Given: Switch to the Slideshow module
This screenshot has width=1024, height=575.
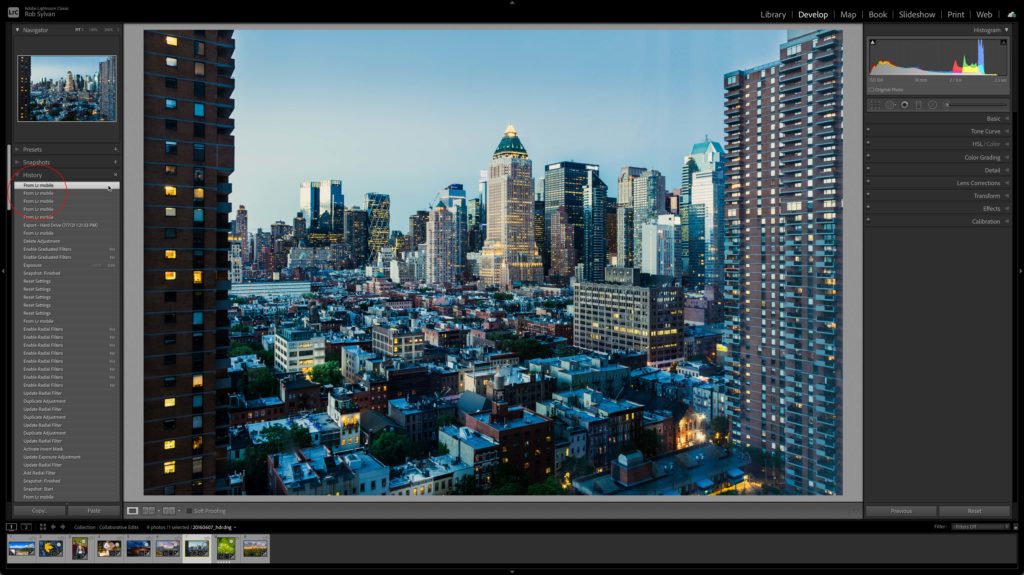Looking at the screenshot, I should [x=917, y=14].
